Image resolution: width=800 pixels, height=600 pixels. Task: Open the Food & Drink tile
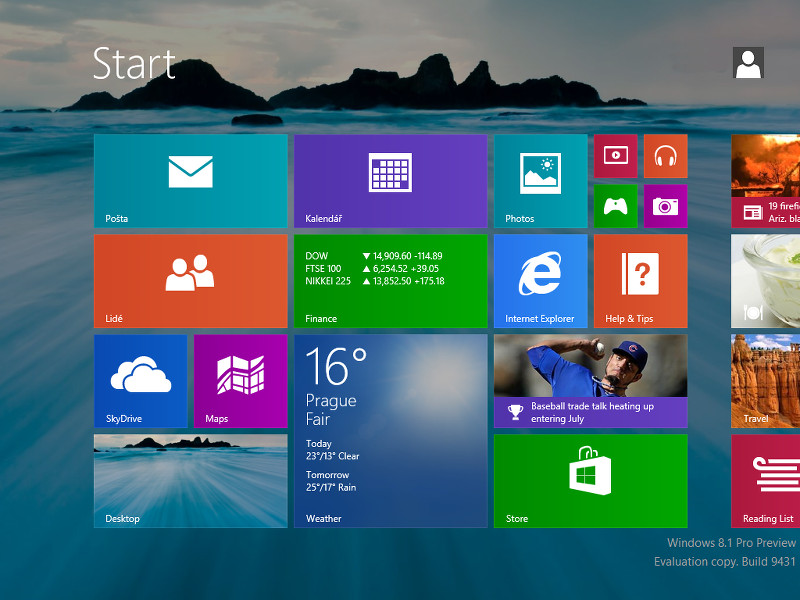click(765, 281)
